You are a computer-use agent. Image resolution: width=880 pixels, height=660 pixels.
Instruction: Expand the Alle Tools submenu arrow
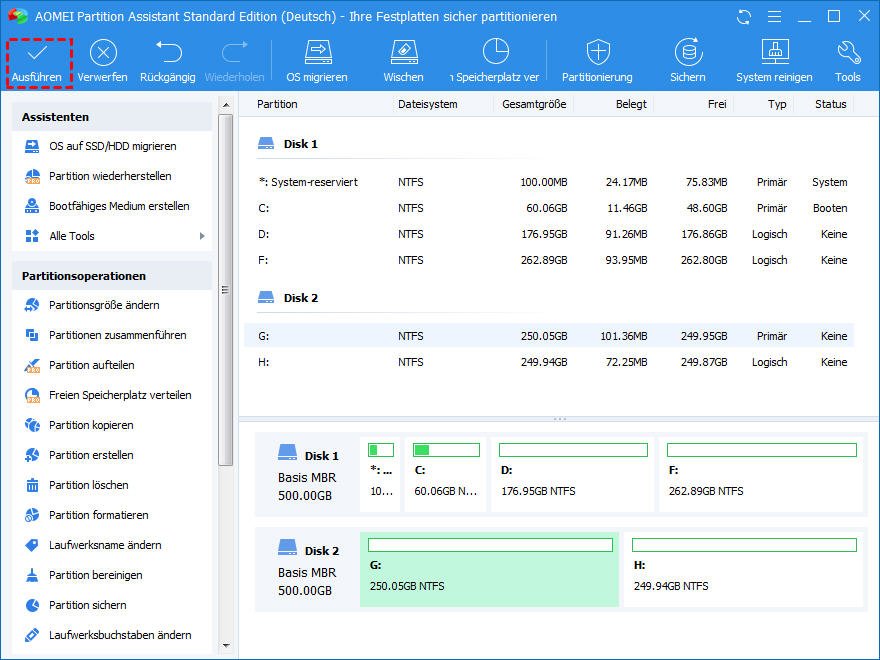click(202, 236)
